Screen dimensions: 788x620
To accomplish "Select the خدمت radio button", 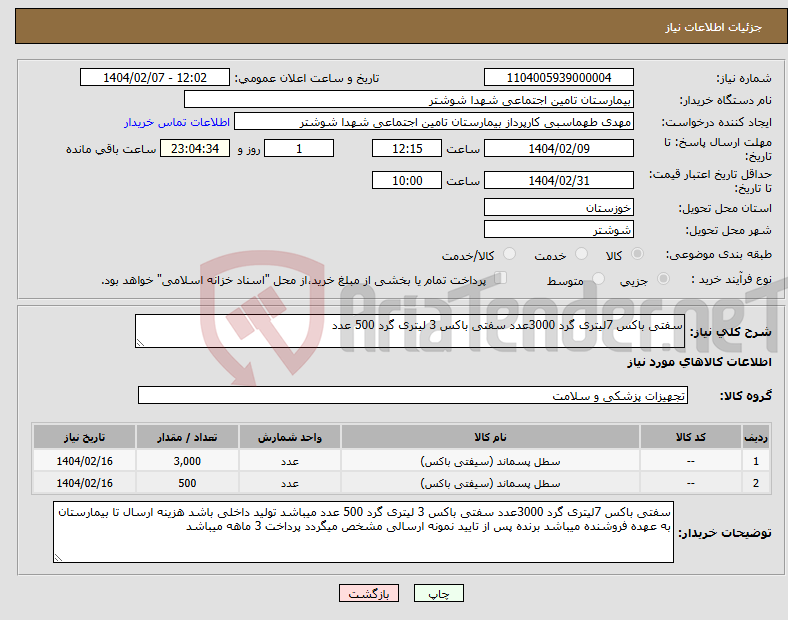I will click(x=581, y=254).
